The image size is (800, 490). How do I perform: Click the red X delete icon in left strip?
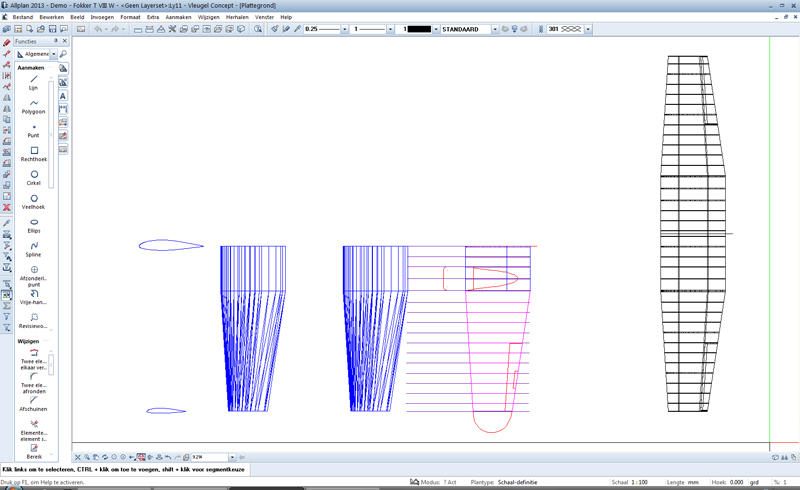pyautogui.click(x=7, y=207)
